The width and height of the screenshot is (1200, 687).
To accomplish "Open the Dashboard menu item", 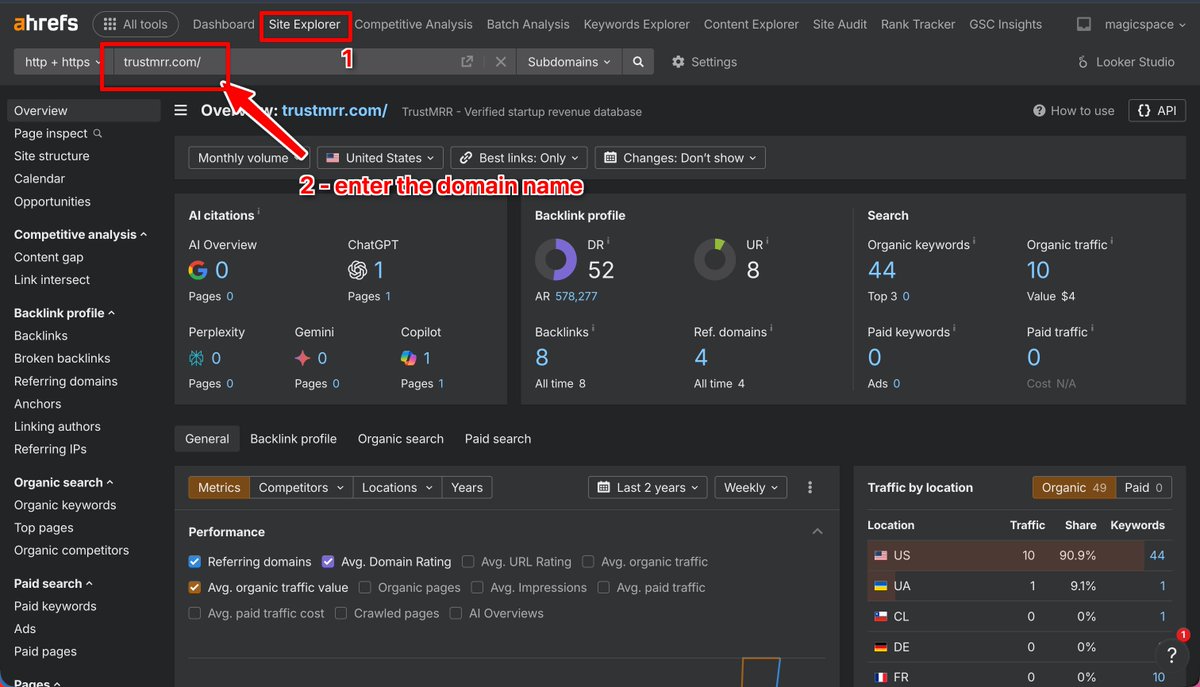I will (223, 24).
